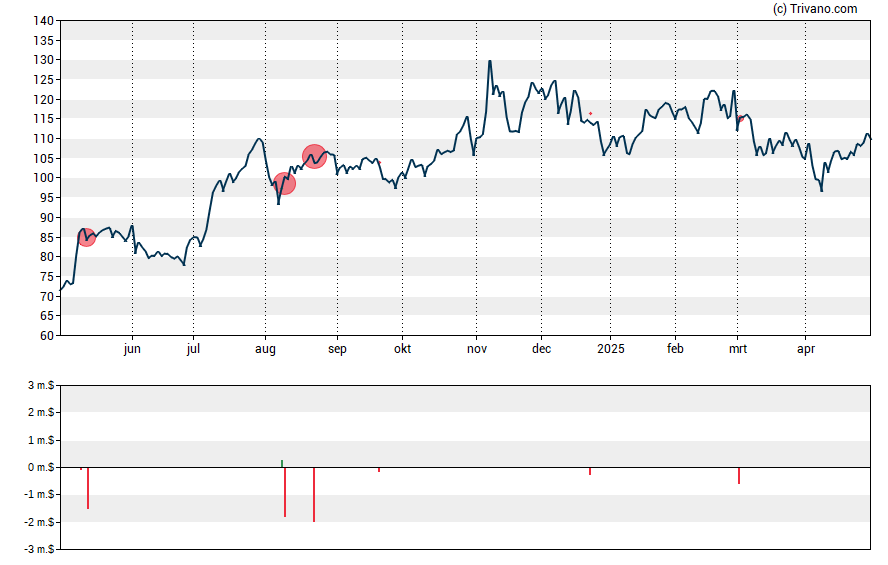Click the '115' y-axis value
Image resolution: width=888 pixels, height=565 pixels.
pos(44,119)
